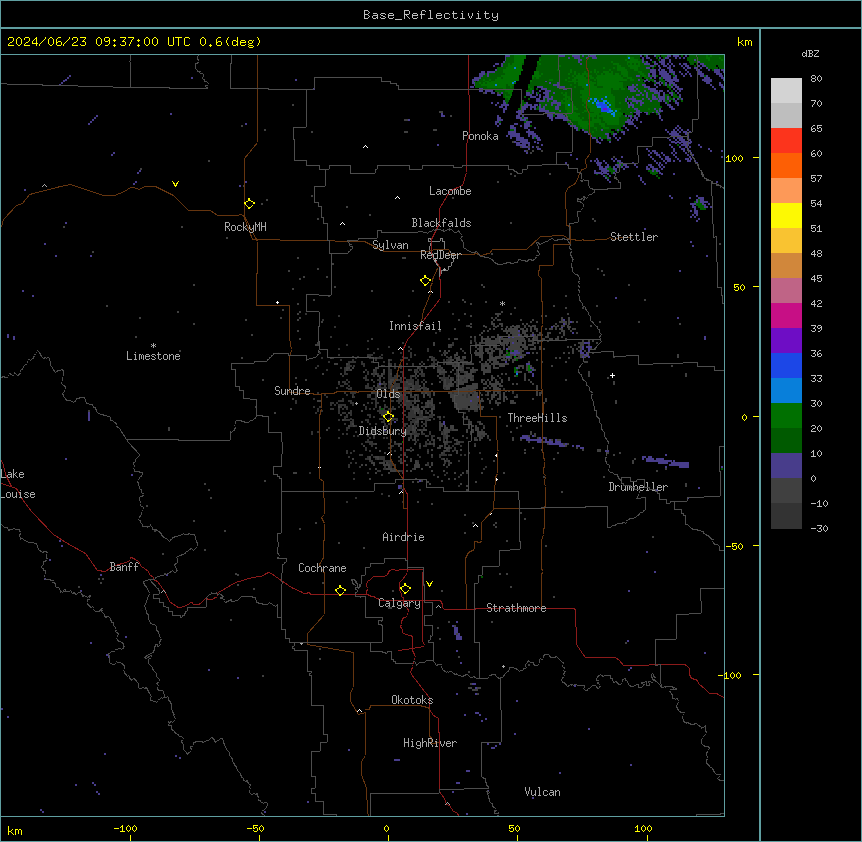Click the Didsbury label
Screen dimensions: 862x842
[383, 431]
